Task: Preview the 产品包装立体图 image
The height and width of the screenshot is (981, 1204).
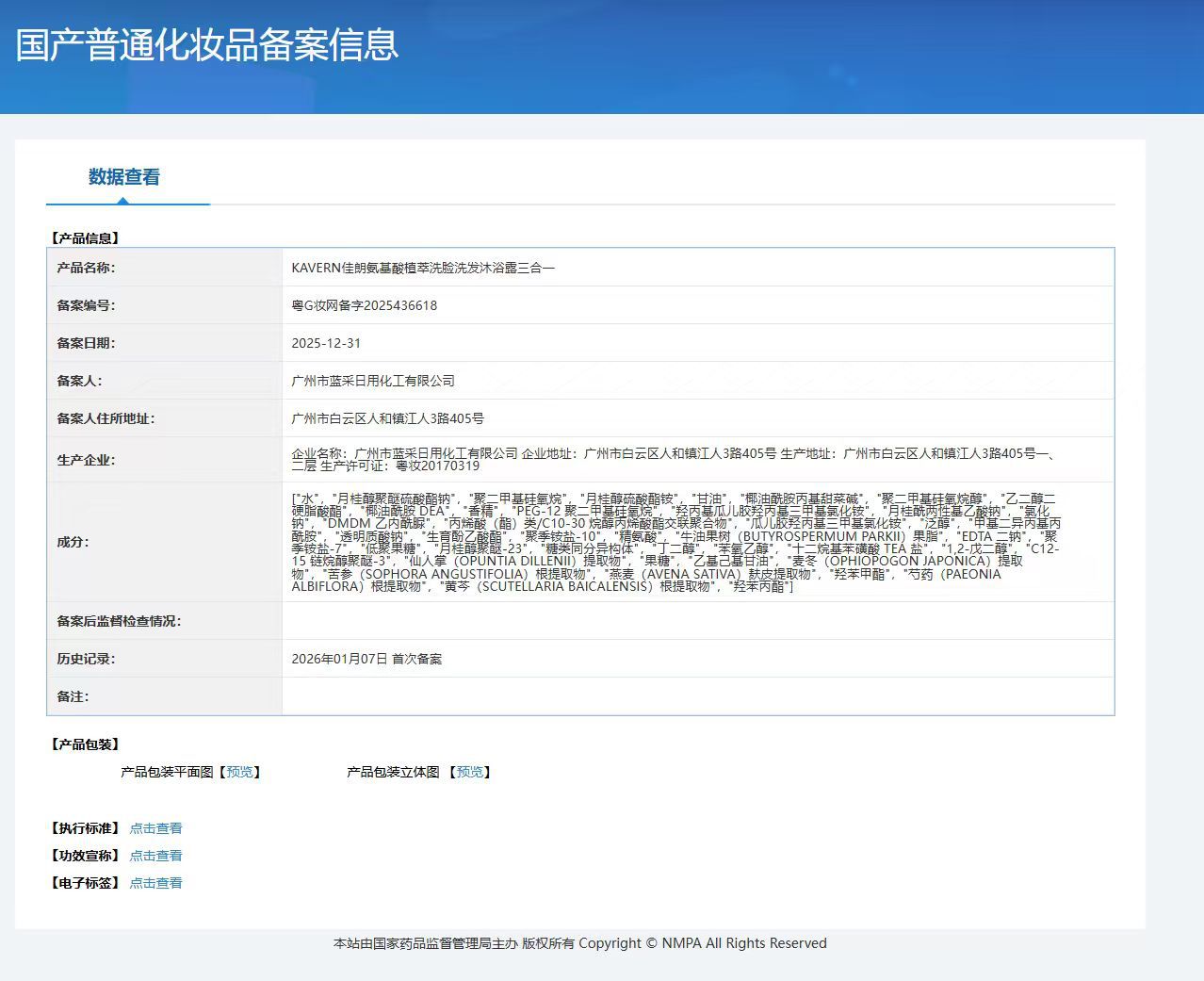Action: (469, 772)
